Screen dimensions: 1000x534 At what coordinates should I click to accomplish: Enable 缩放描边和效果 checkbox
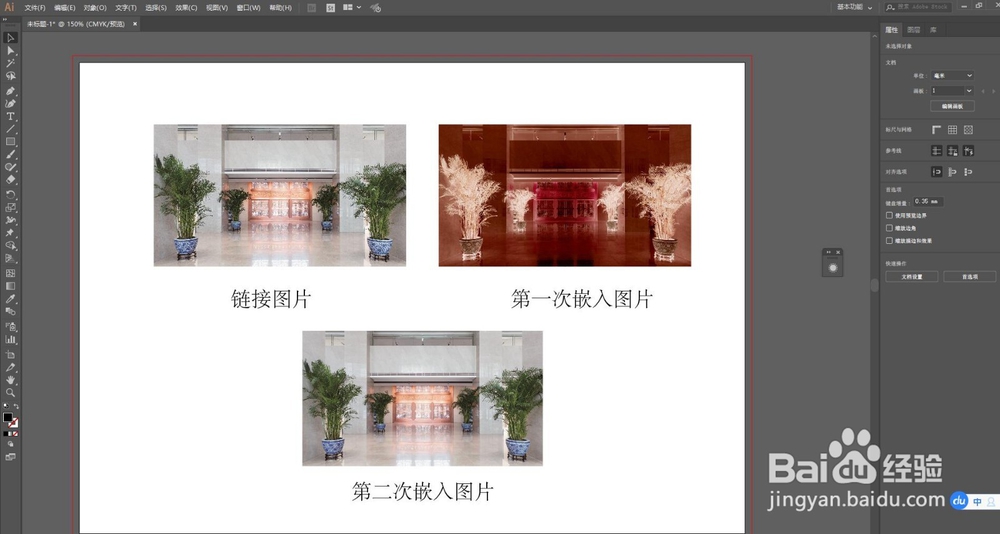(x=890, y=241)
